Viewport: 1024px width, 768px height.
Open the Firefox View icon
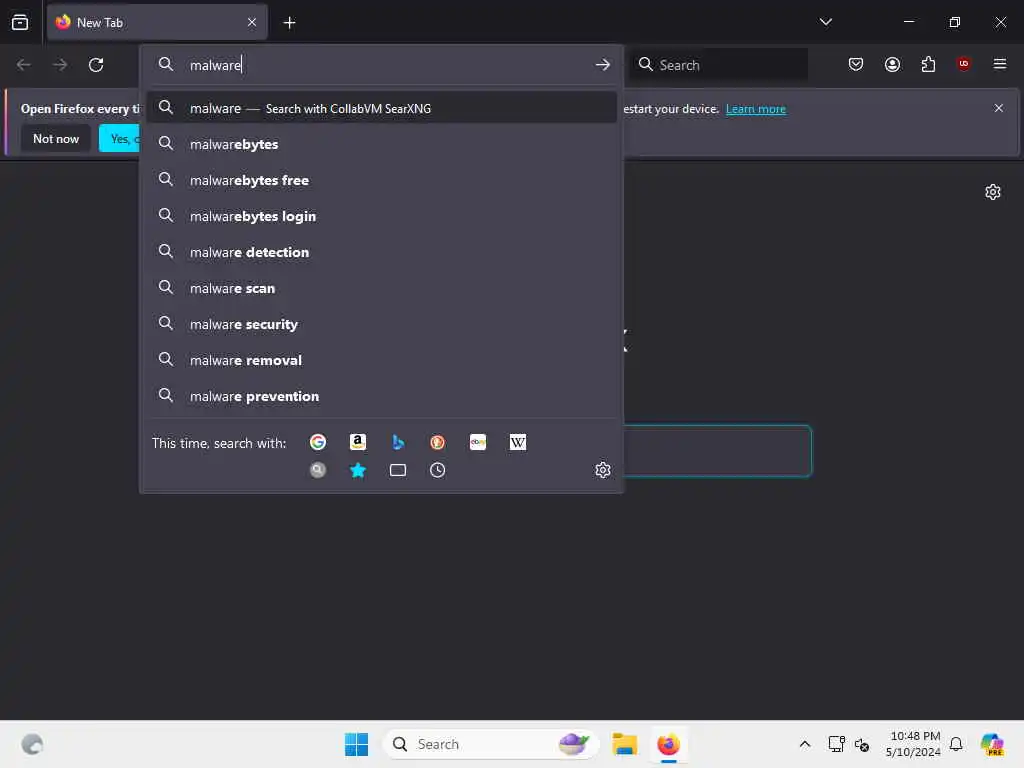click(20, 22)
